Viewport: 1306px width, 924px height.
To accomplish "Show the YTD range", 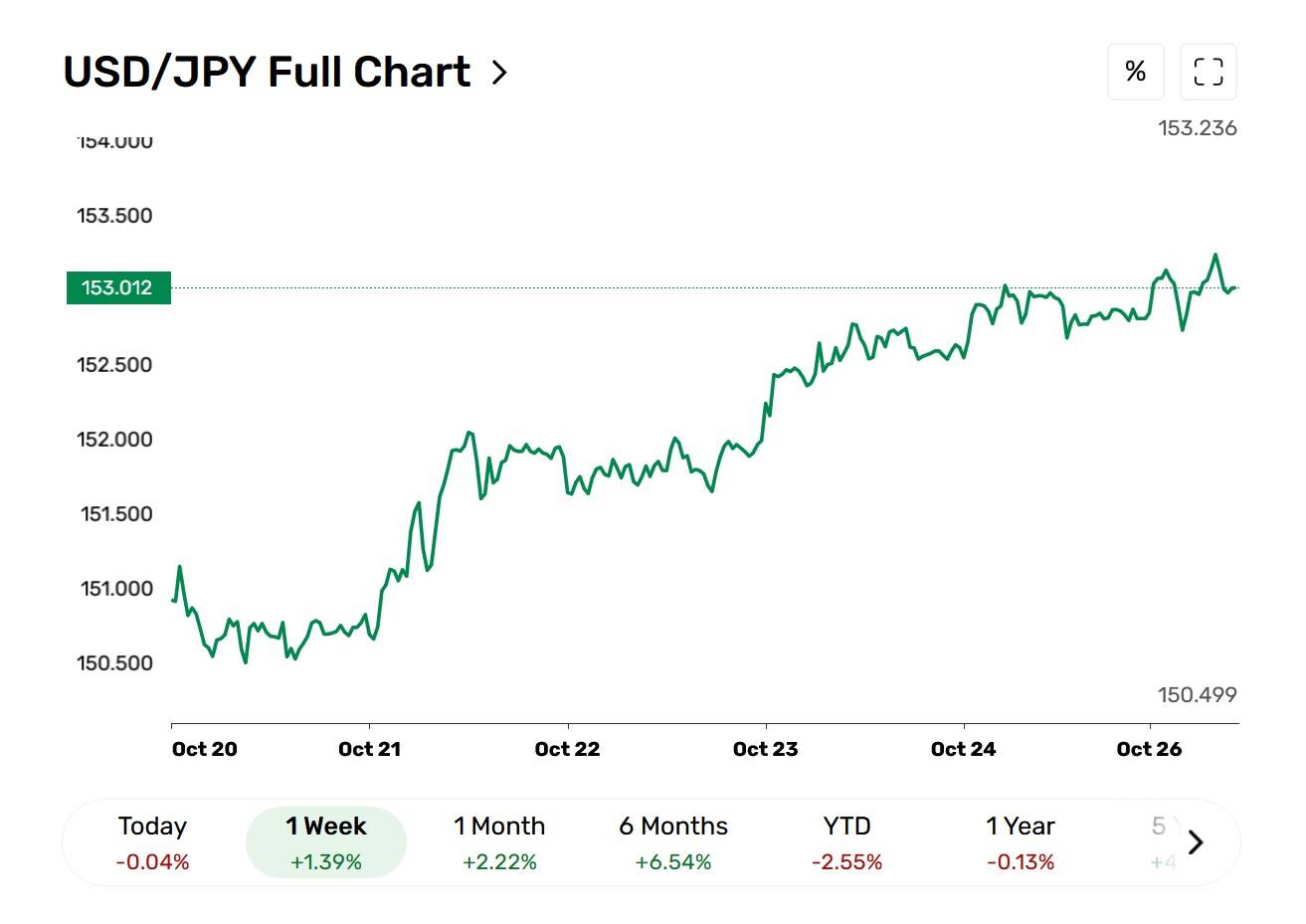I will (x=846, y=842).
